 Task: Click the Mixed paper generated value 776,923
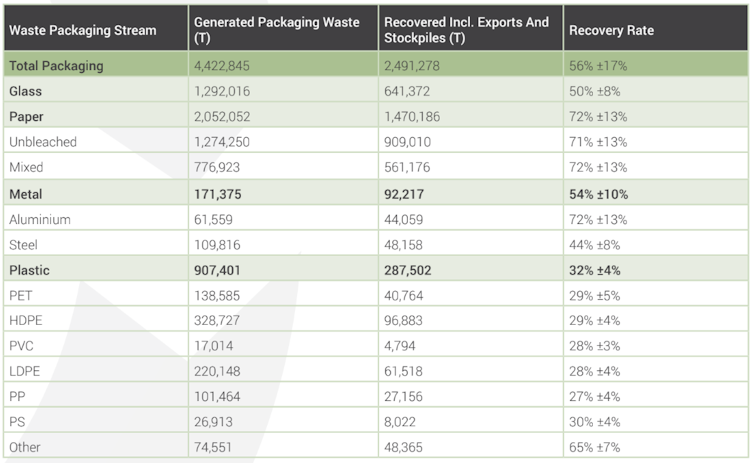(220, 167)
